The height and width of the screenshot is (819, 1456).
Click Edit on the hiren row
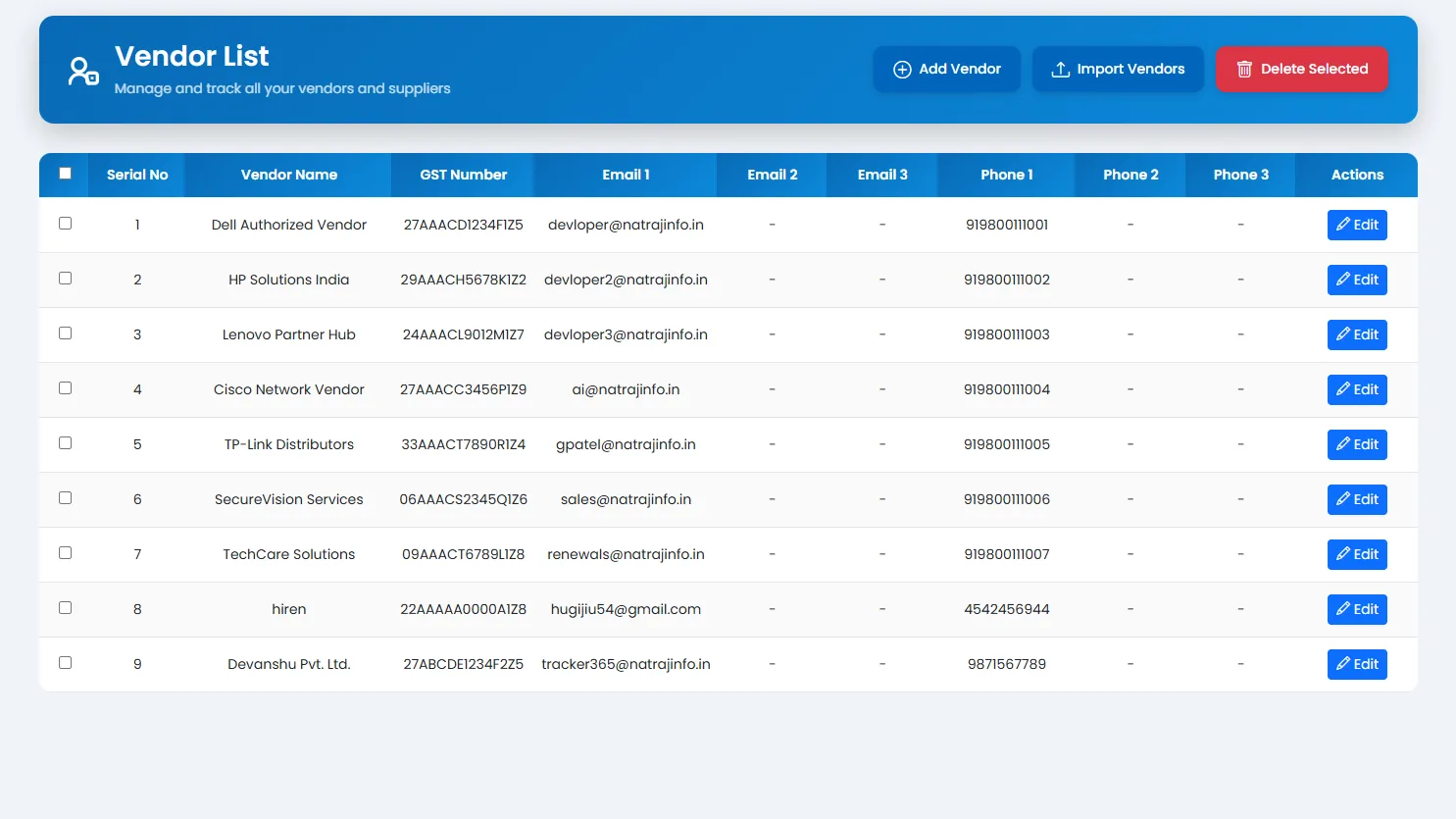pyautogui.click(x=1357, y=609)
